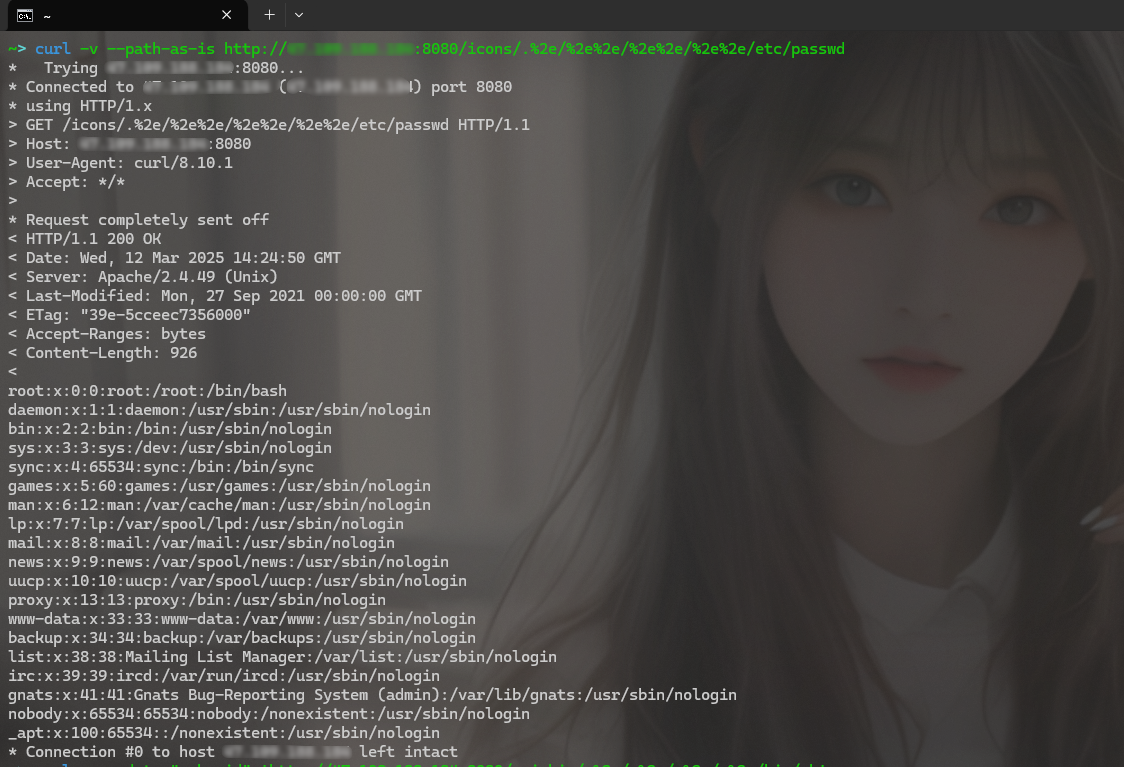The height and width of the screenshot is (767, 1124).
Task: Click the games:x:5:60 passwd entry
Action: pyautogui.click(x=219, y=486)
